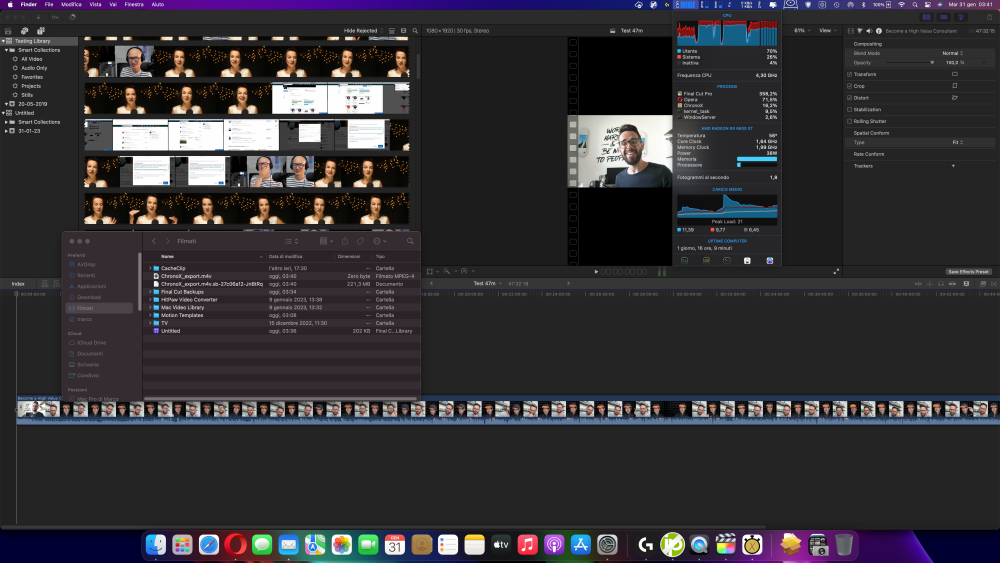Uncheck the Transform checkbox
The image size is (1000, 563).
point(849,74)
